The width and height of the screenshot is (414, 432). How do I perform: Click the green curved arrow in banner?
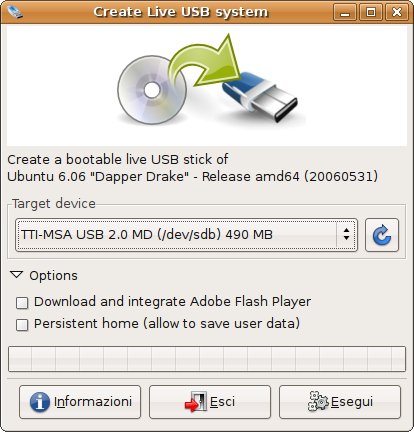tap(207, 61)
